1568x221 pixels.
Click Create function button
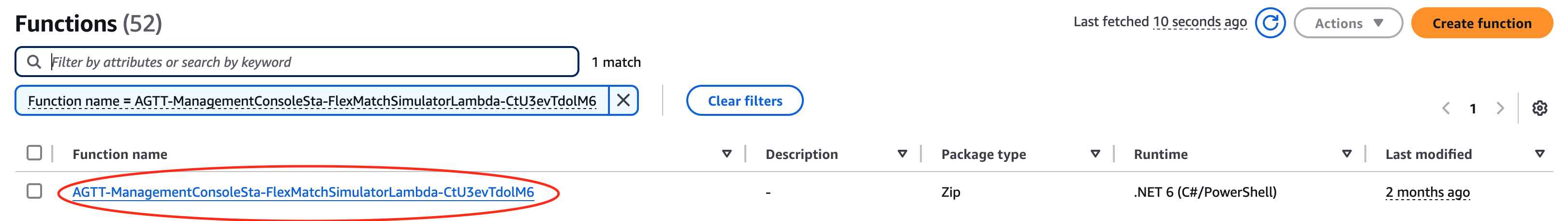pos(1481,23)
